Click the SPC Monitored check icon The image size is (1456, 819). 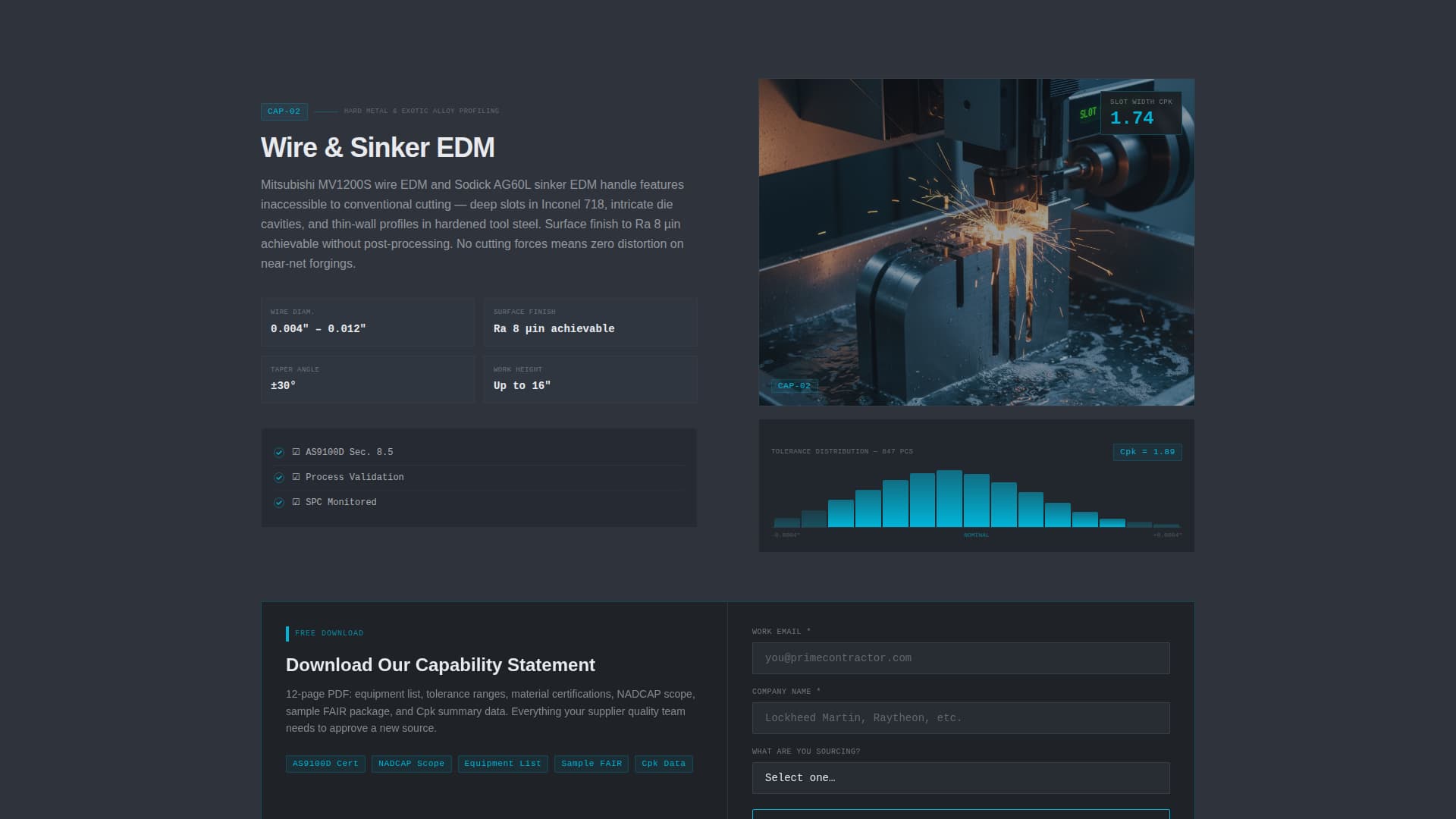click(x=279, y=503)
